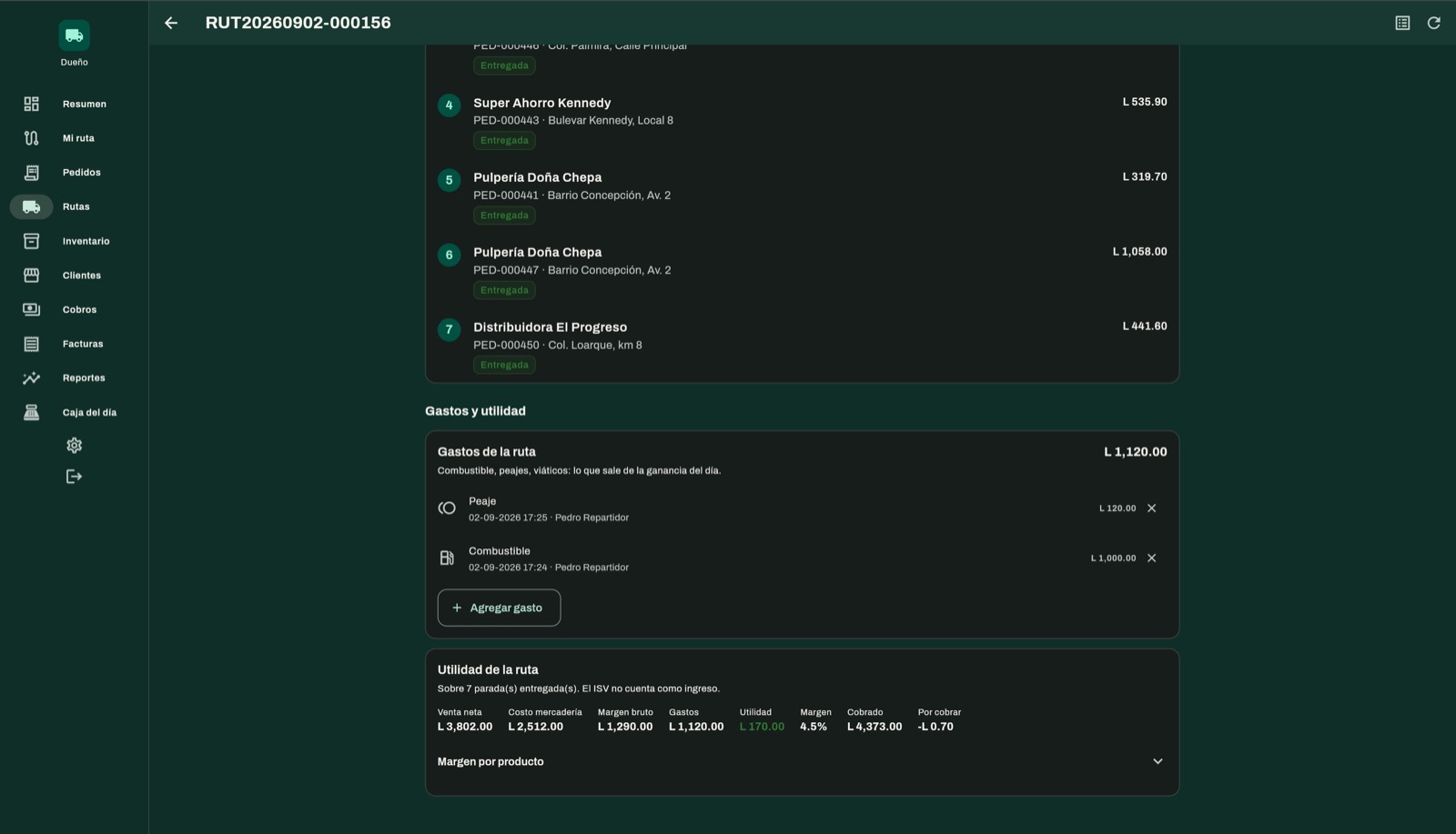Viewport: 1456px width, 834px height.
Task: Click amount L 1,058.00
Action: click(x=1139, y=252)
